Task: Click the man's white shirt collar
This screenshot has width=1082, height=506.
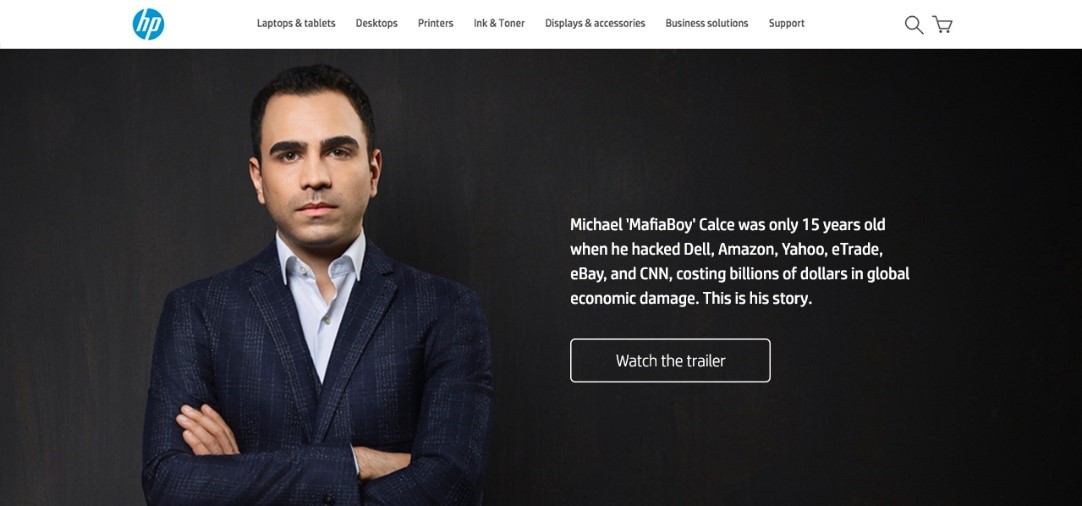Action: (x=322, y=257)
